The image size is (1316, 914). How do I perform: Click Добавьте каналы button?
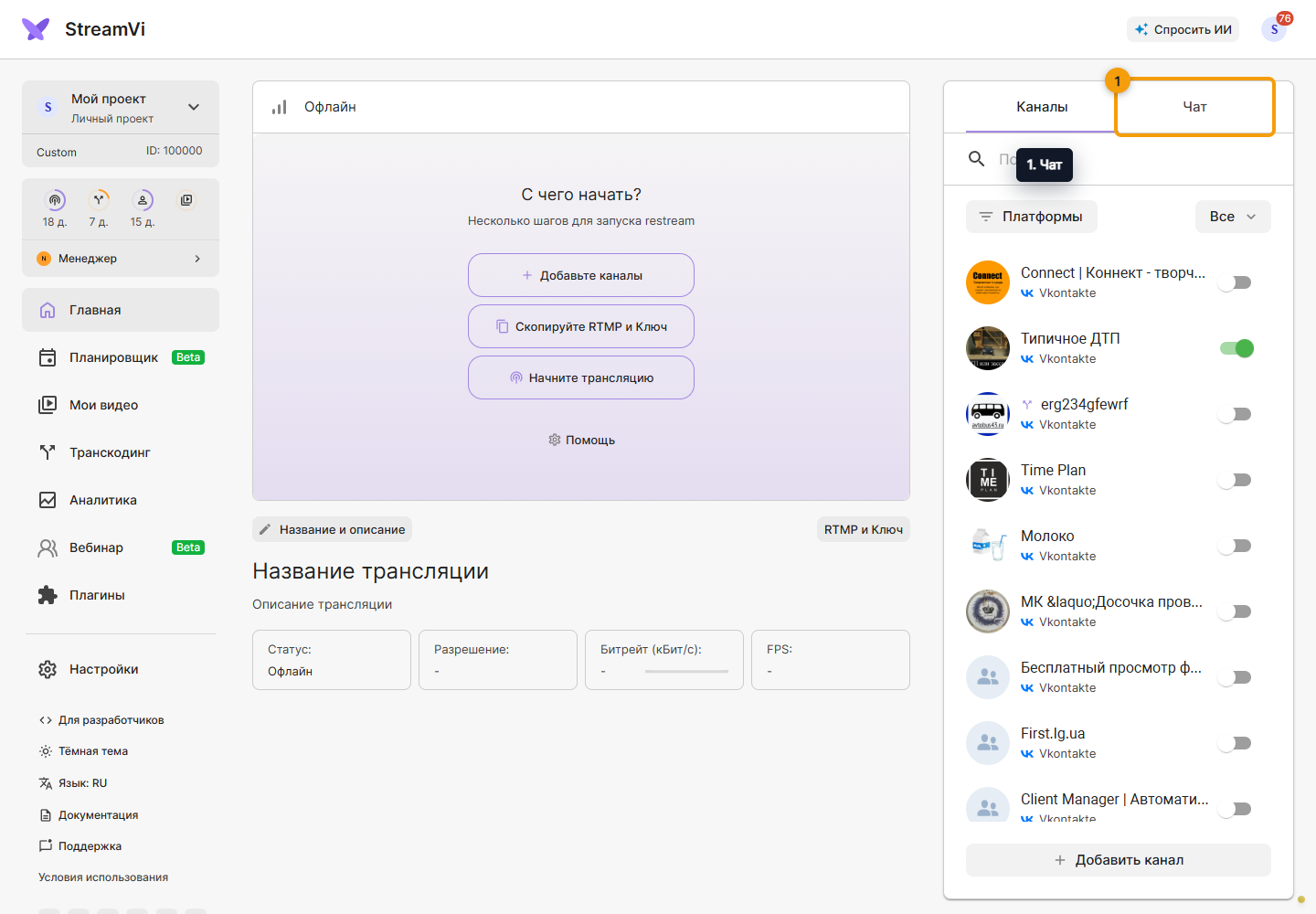point(581,275)
